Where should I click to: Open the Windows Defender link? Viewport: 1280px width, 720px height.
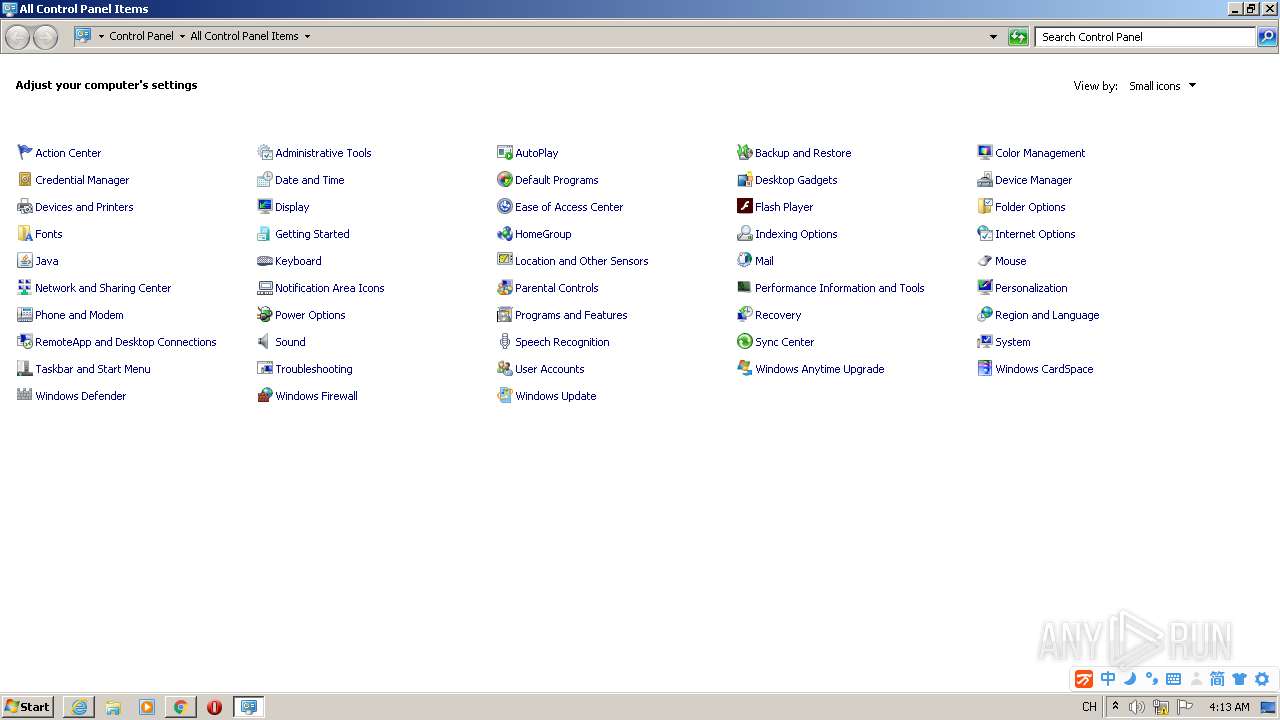(x=80, y=396)
